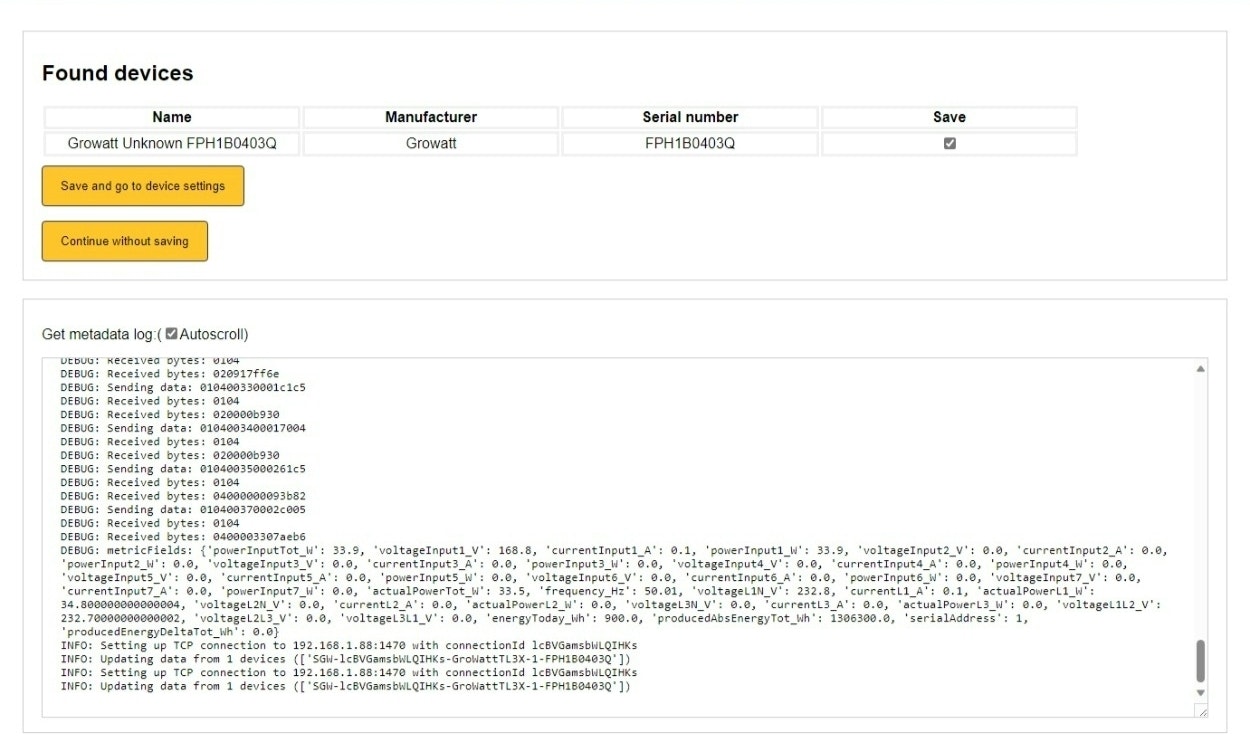Click the Get metadata log label
This screenshot has width=1250, height=750.
pyautogui.click(x=98, y=334)
